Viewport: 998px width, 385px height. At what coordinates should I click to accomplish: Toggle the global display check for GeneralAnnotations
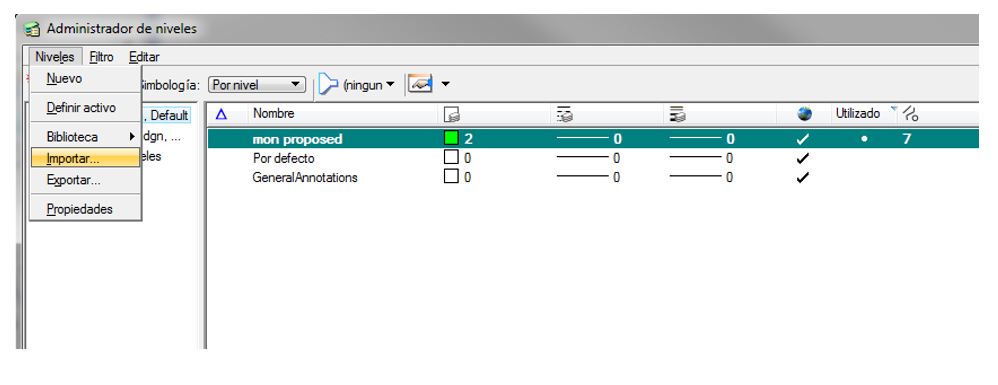(803, 178)
